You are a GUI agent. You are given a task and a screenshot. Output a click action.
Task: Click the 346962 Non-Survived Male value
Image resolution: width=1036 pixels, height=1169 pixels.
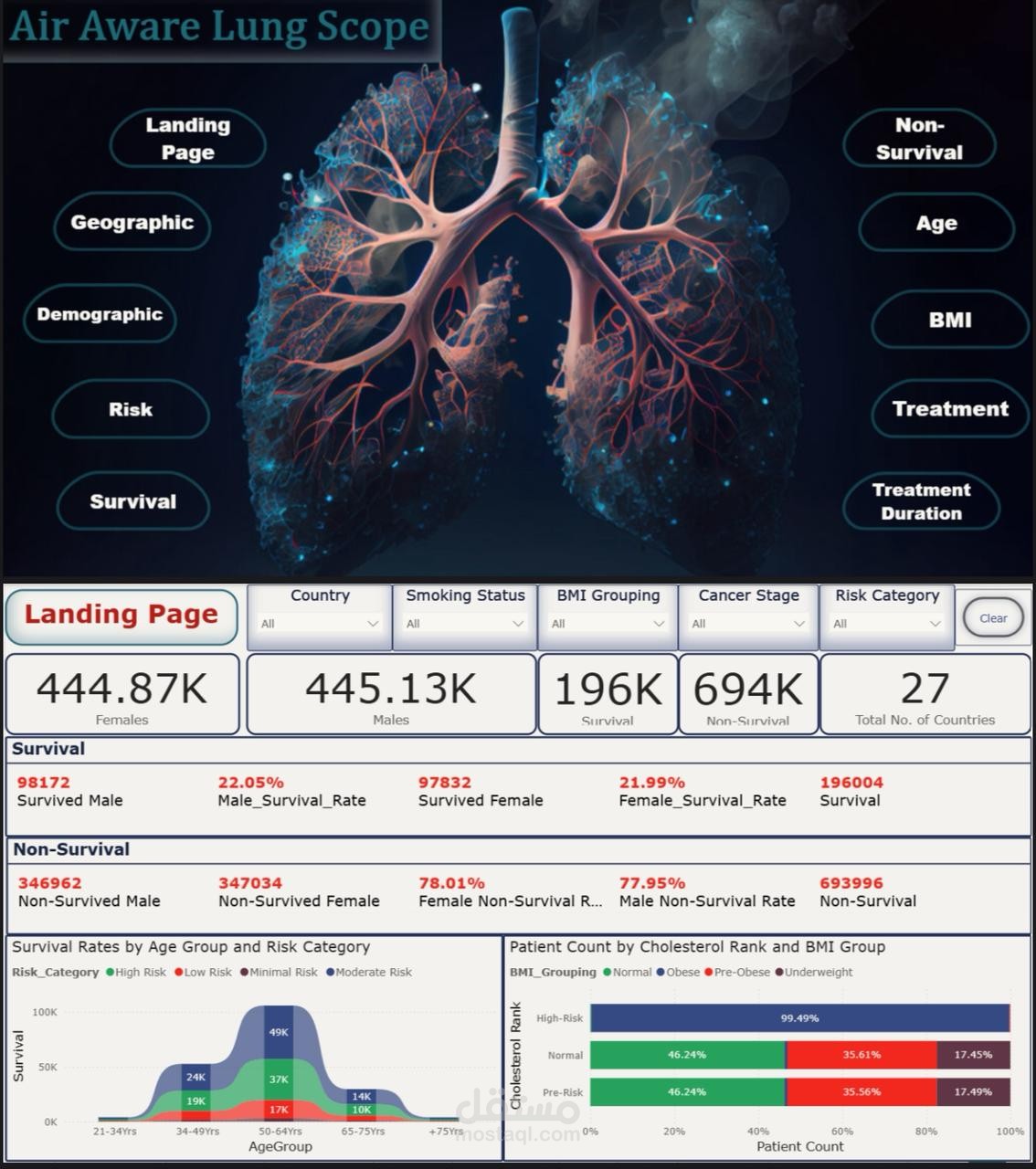(x=50, y=883)
